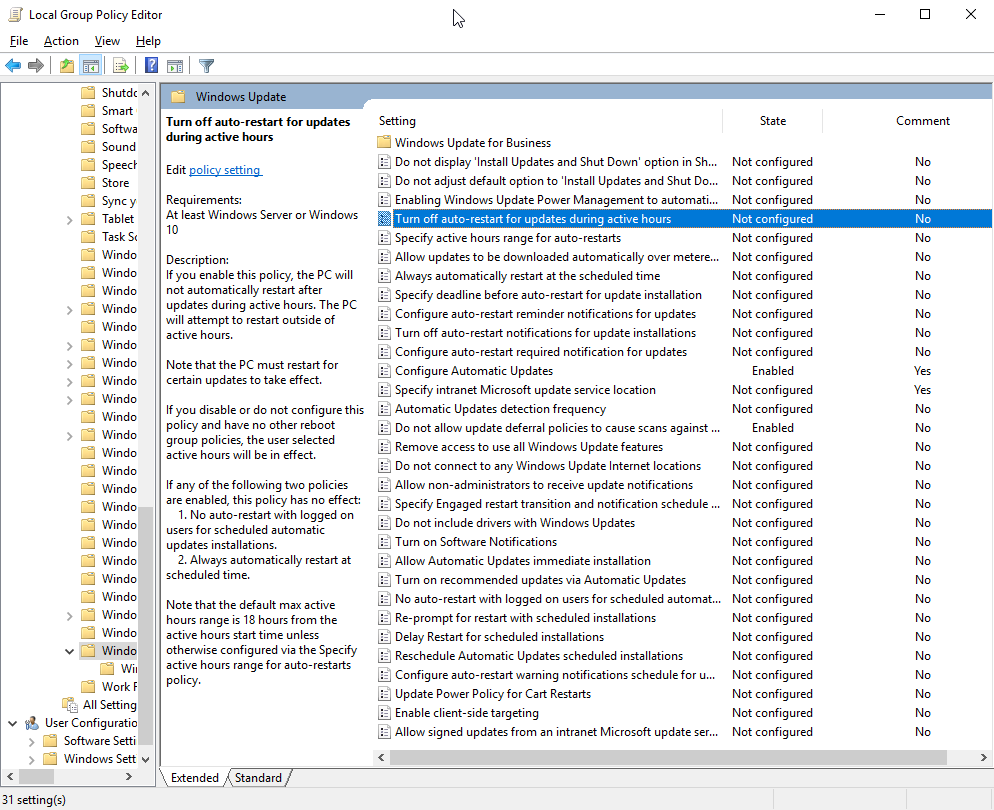This screenshot has height=810, width=994.
Task: Select 'Re-prompt for restart with scheduled installations'
Action: coord(525,618)
